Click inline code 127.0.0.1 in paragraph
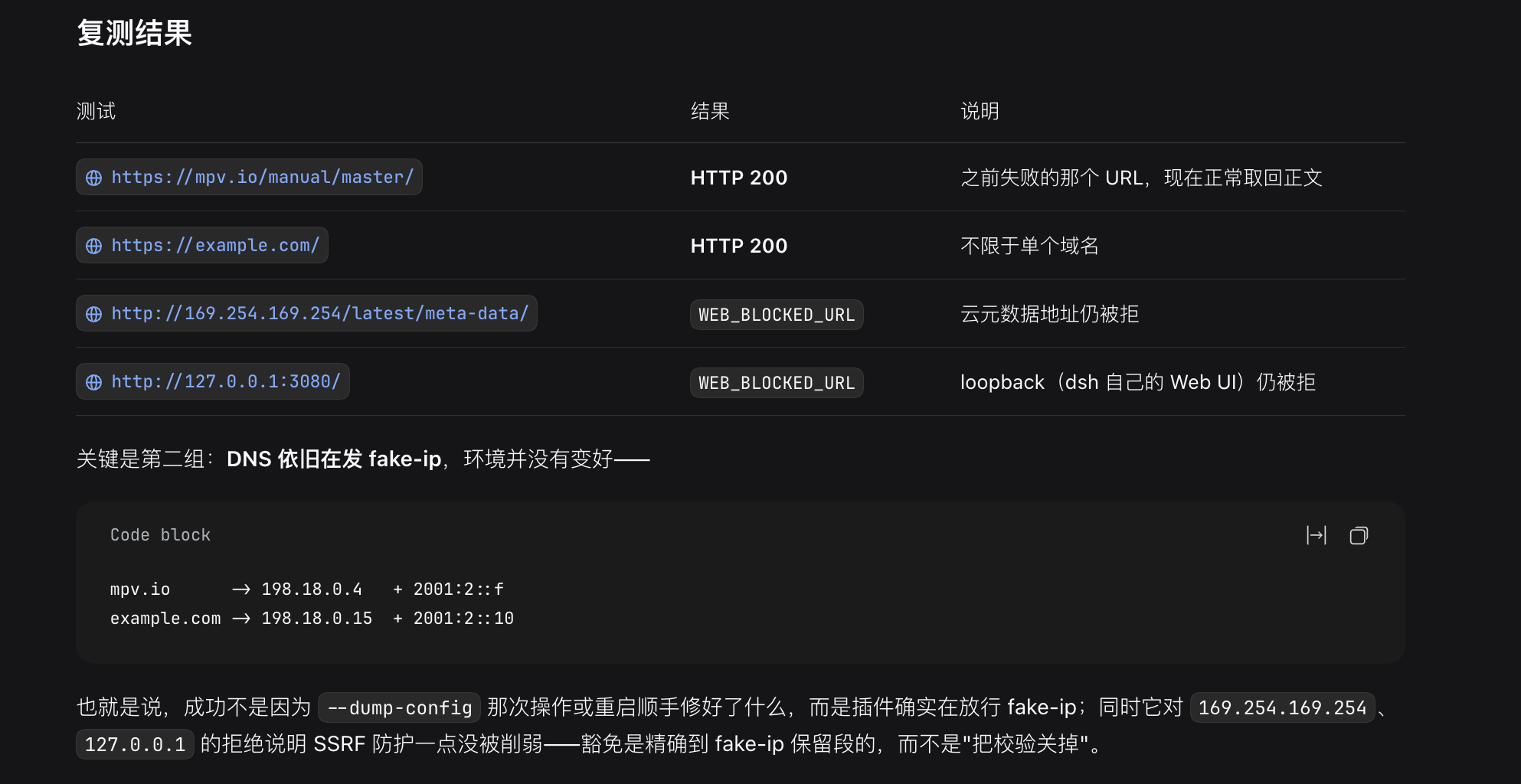Viewport: 1521px width, 784px height. point(135,744)
